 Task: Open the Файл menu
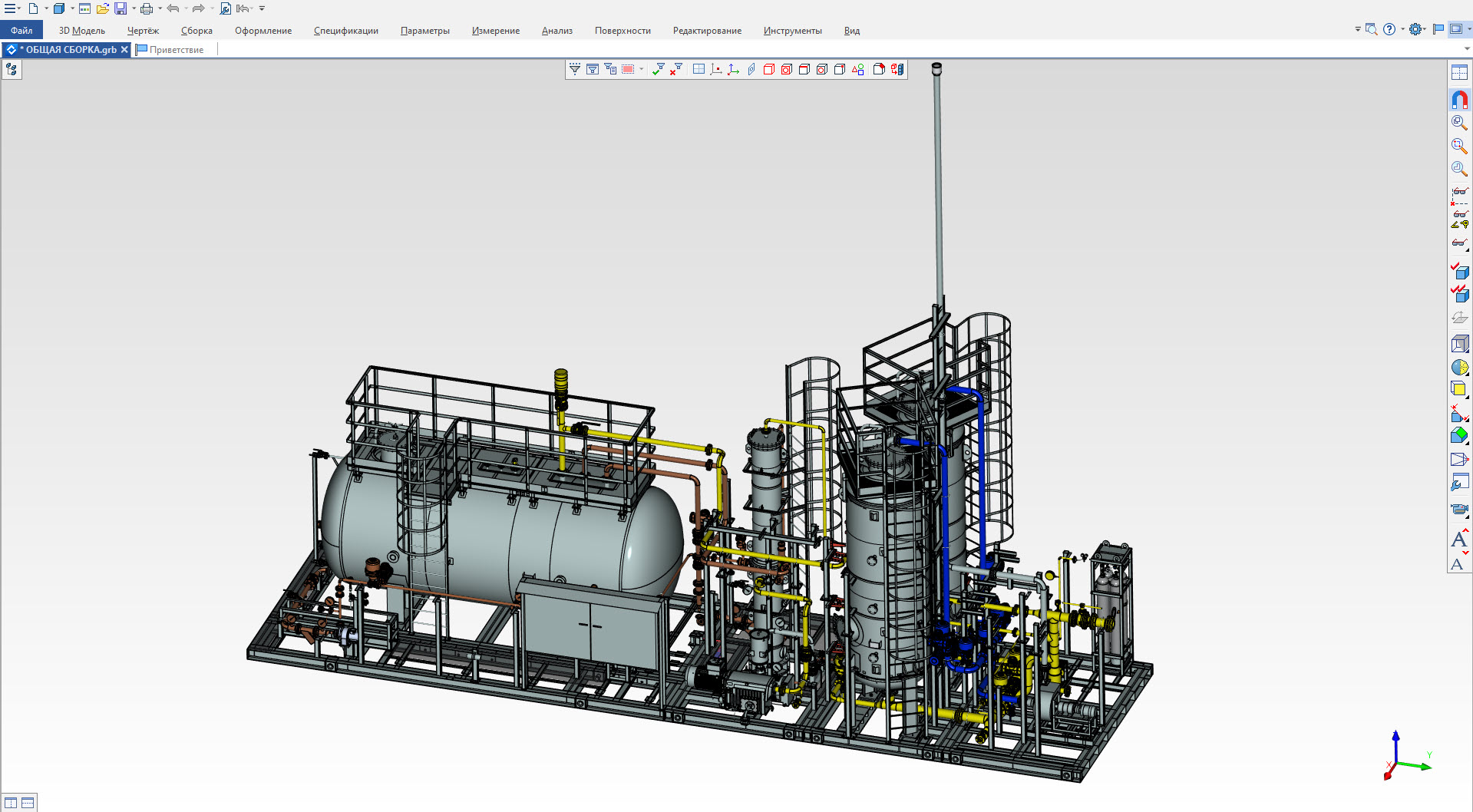[21, 31]
